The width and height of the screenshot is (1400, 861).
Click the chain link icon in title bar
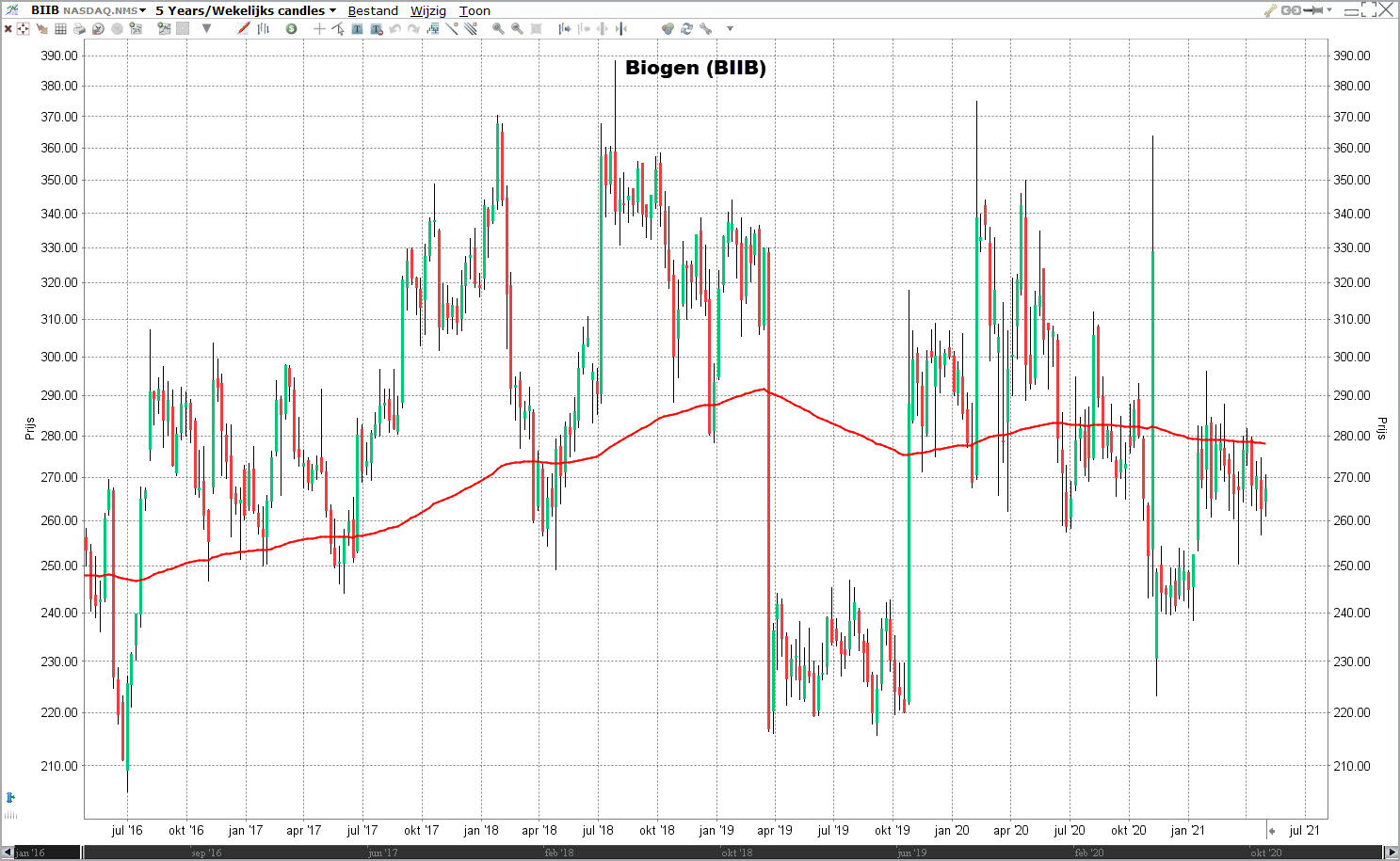click(x=1291, y=10)
